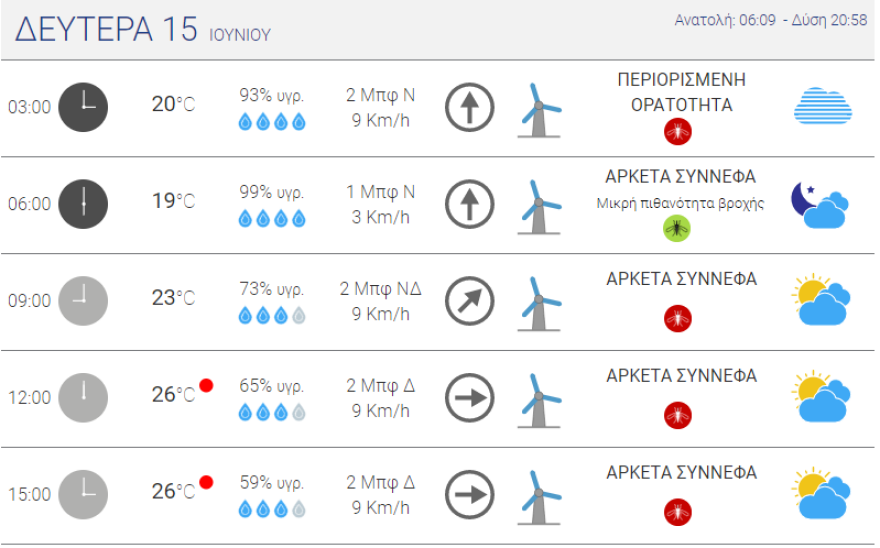Viewport: 880px width, 548px height.
Task: Click the north wind arrow at 03:00
Action: coord(470,107)
